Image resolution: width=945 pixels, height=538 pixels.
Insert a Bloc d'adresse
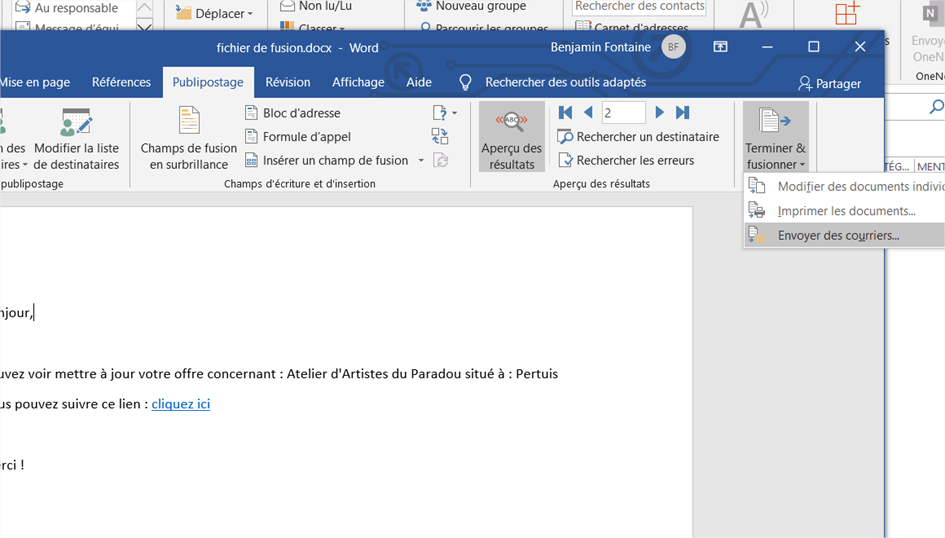tap(293, 113)
